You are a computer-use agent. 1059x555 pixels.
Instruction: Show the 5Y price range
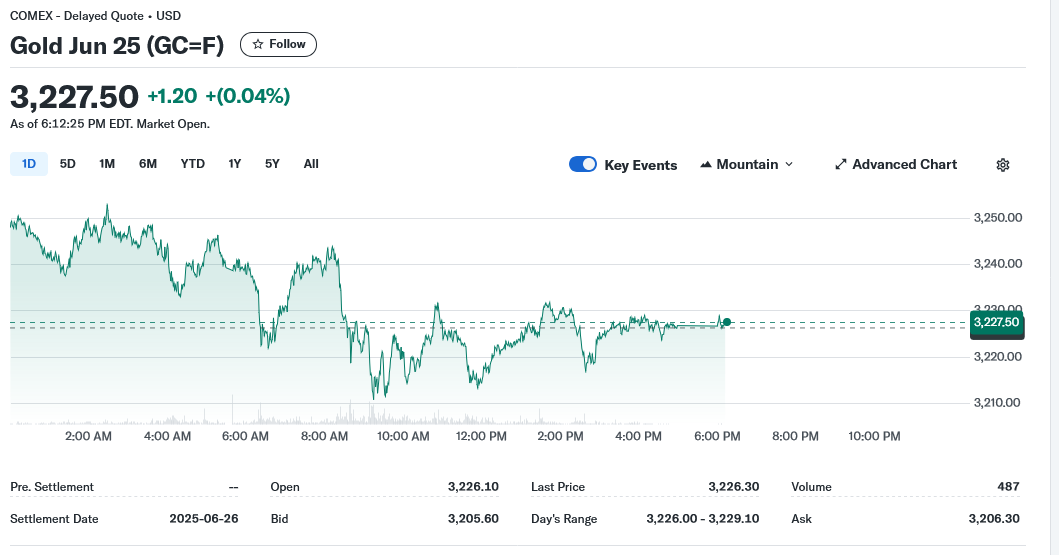[x=272, y=164]
